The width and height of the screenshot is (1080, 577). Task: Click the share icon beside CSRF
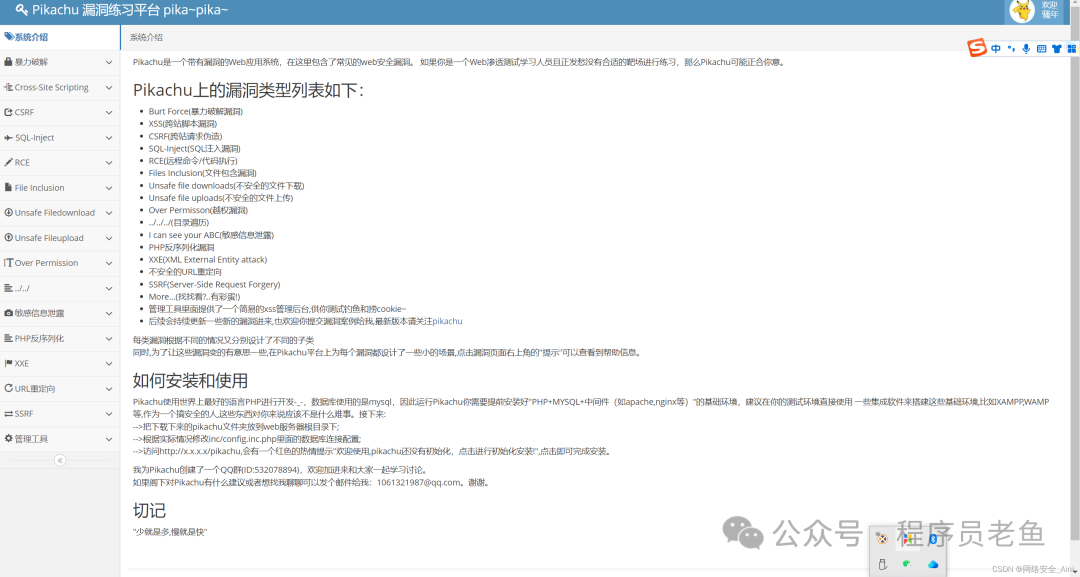click(x=8, y=112)
